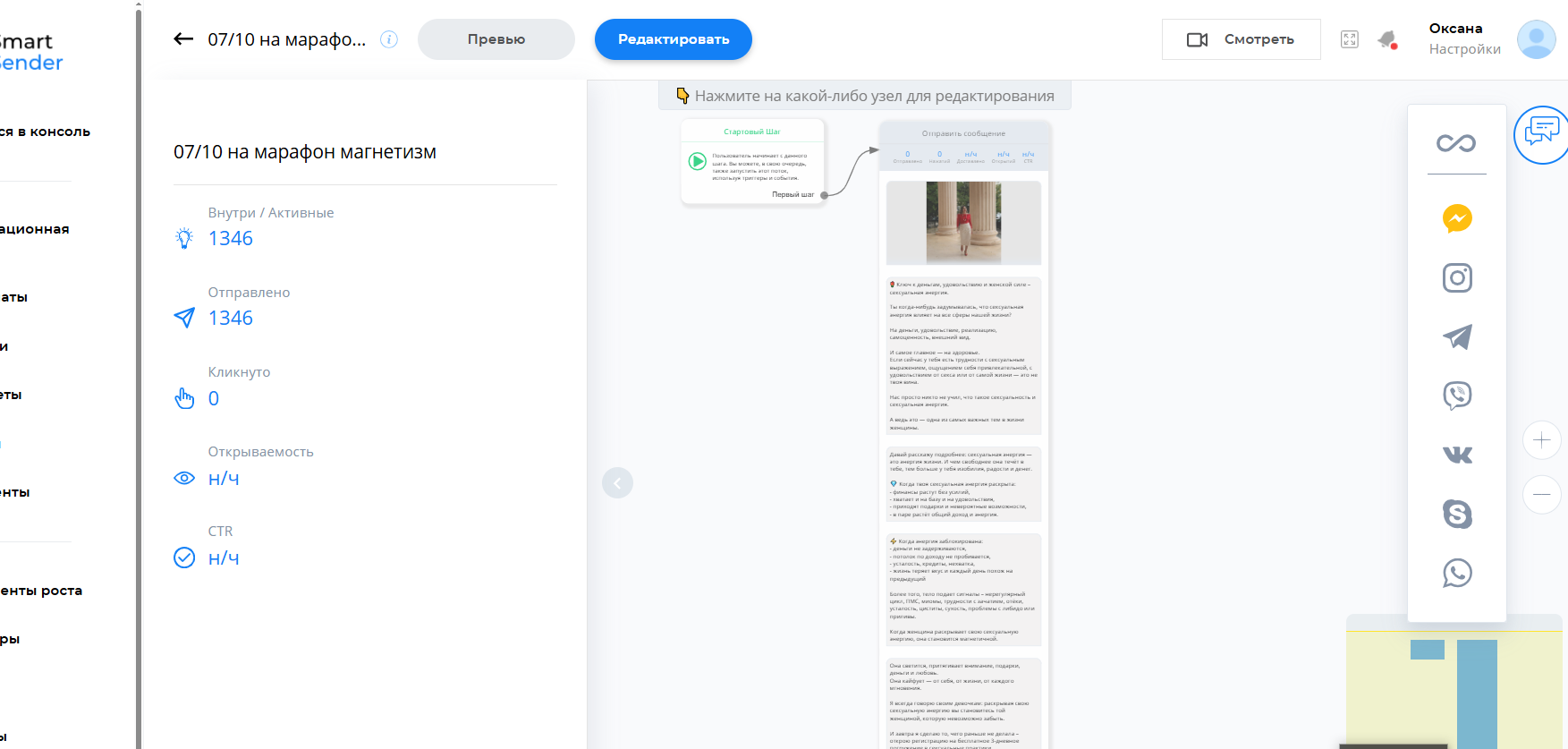Open the Smart Sender logo
The image size is (1568, 749).
click(x=31, y=52)
